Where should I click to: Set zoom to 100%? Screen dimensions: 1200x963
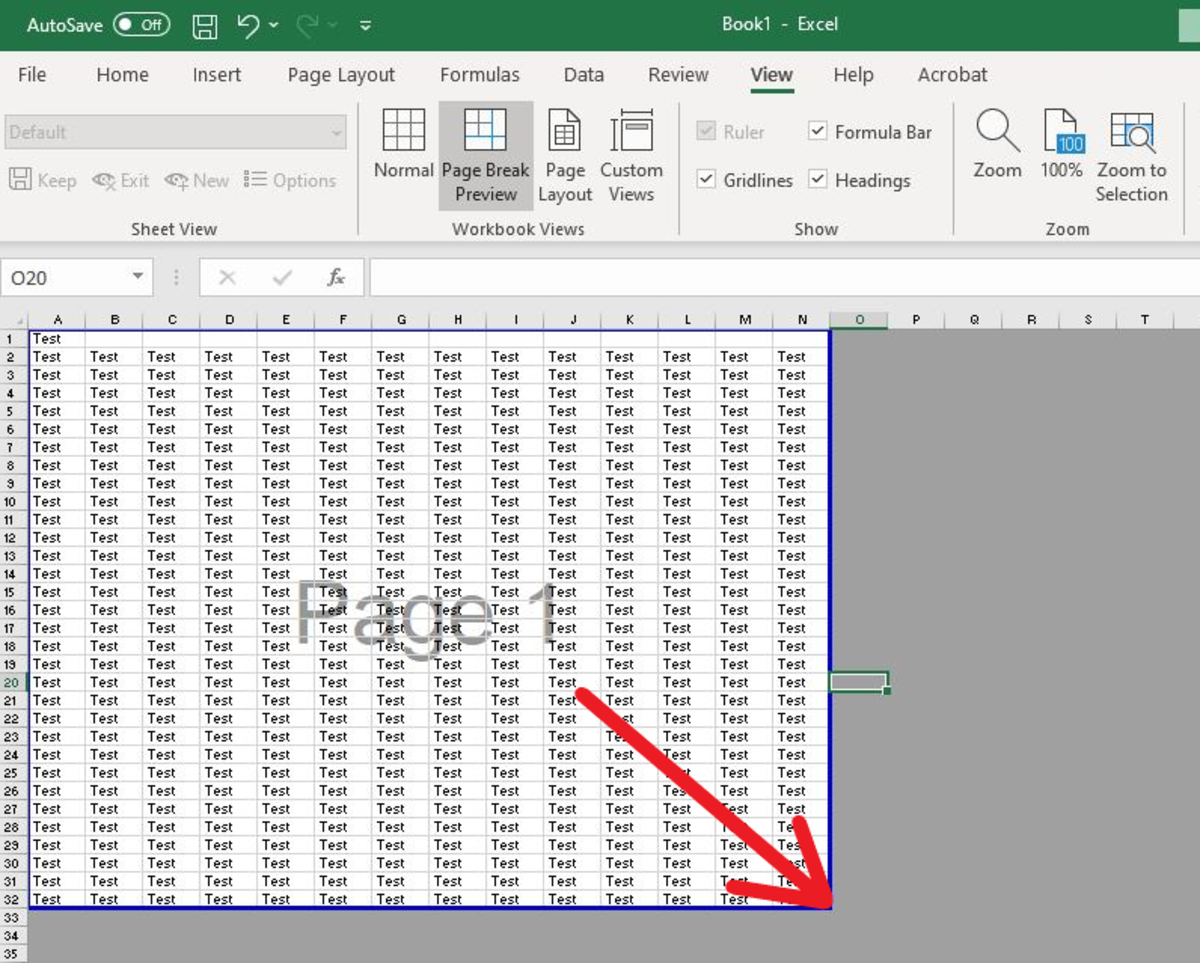tap(1061, 145)
